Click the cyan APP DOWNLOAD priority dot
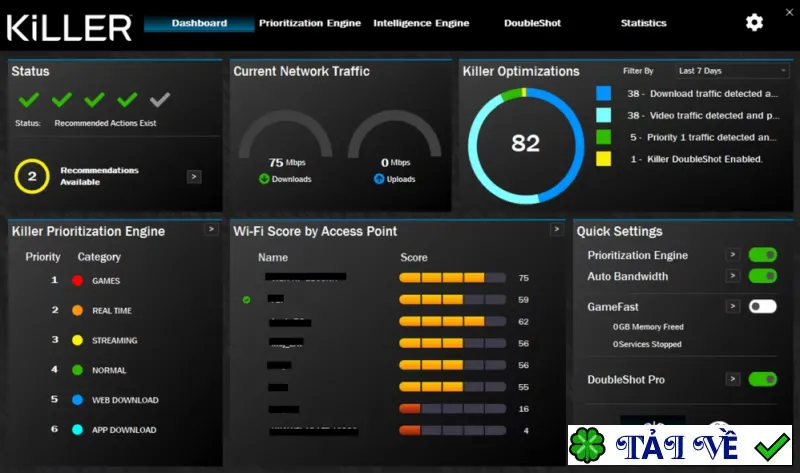This screenshot has height=473, width=800. [78, 430]
